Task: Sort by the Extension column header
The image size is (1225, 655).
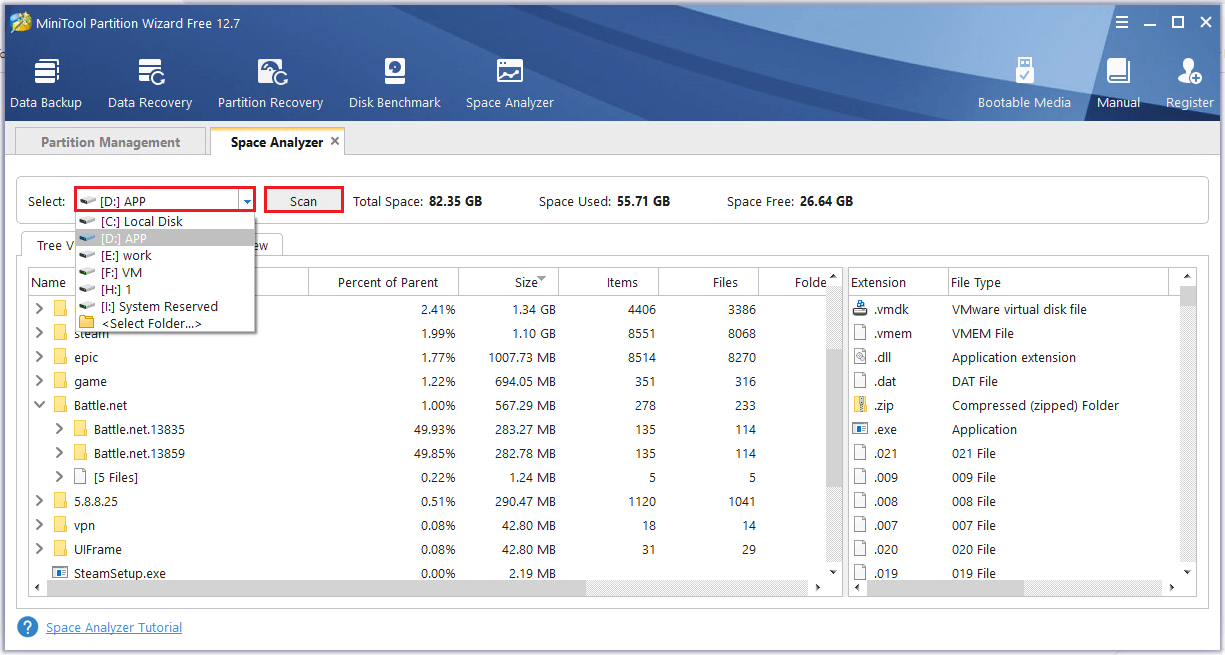Action: 898,282
